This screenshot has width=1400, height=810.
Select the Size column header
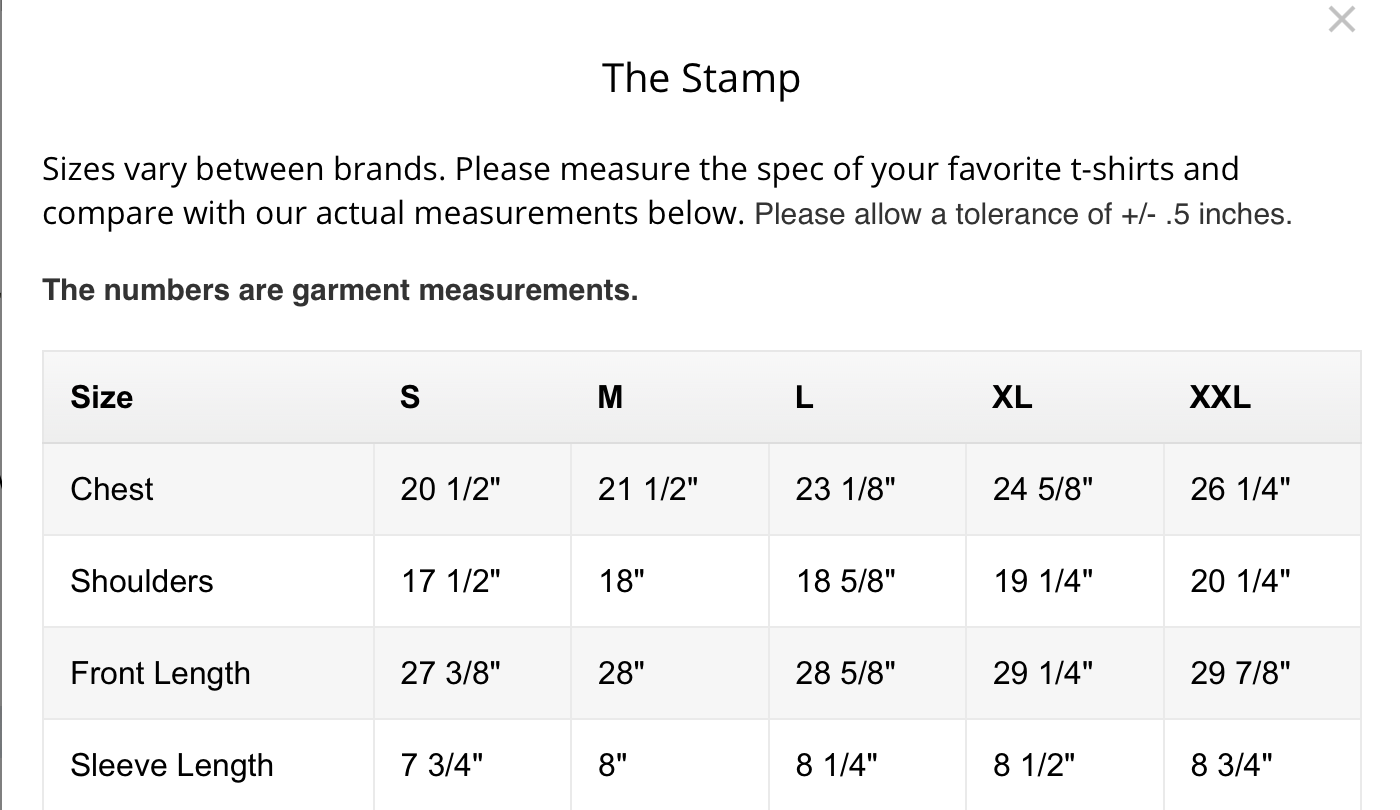tap(102, 397)
